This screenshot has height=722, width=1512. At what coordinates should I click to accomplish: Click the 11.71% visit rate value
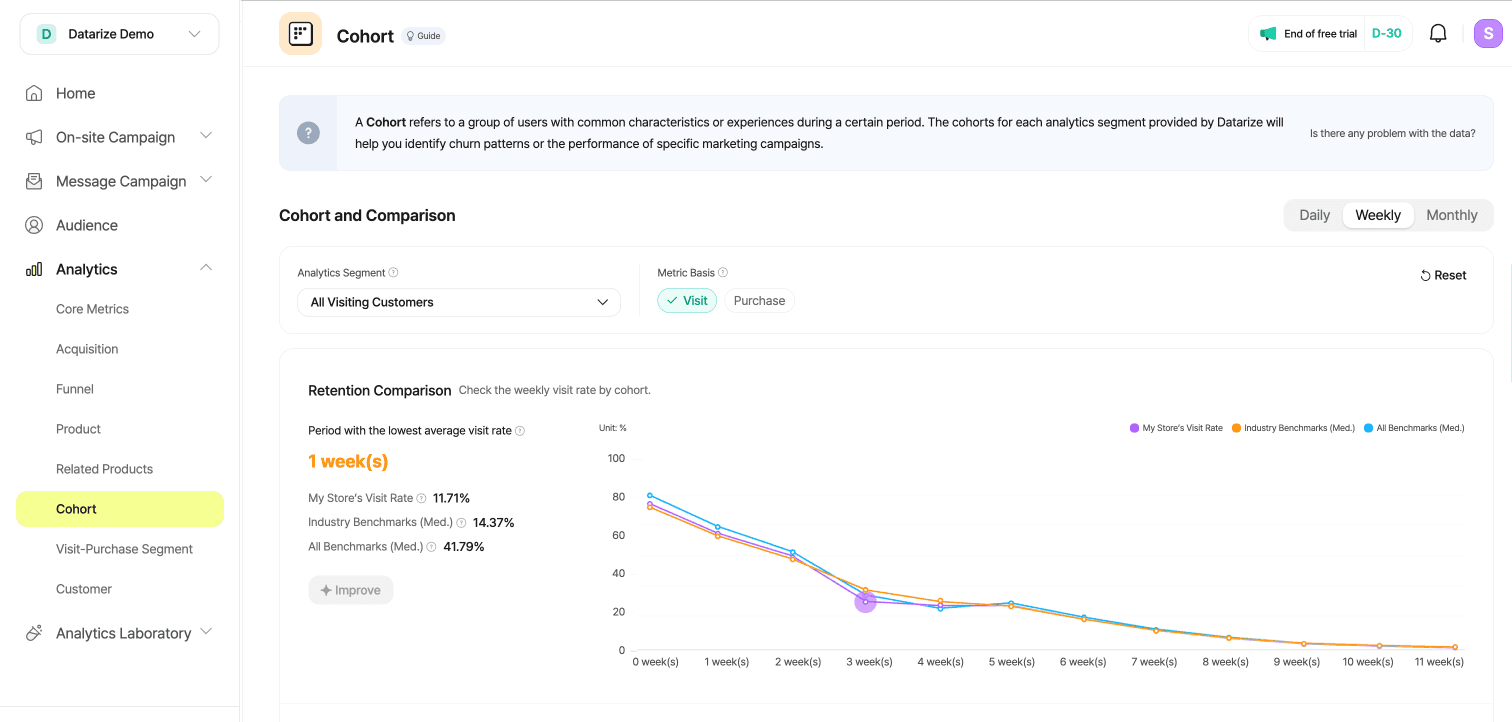(451, 498)
